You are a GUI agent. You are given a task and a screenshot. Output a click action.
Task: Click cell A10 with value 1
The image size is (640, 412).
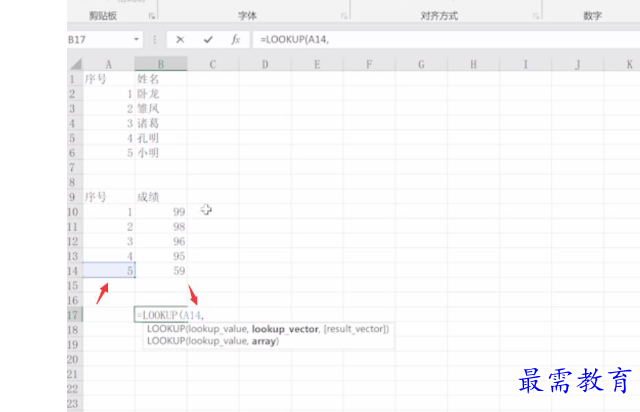pos(109,212)
